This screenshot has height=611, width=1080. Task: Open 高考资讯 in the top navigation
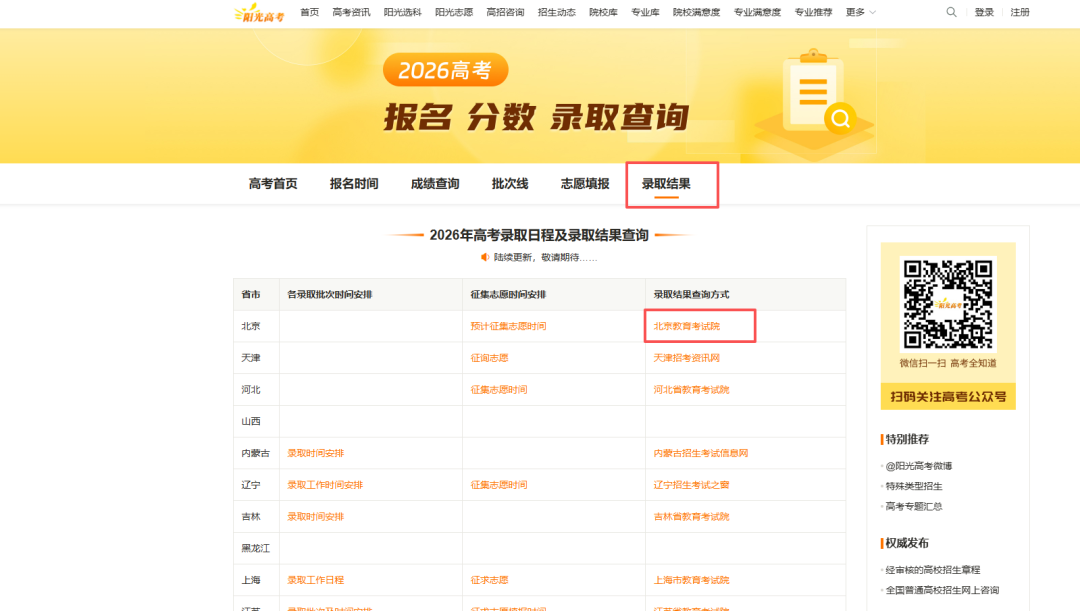(x=351, y=12)
